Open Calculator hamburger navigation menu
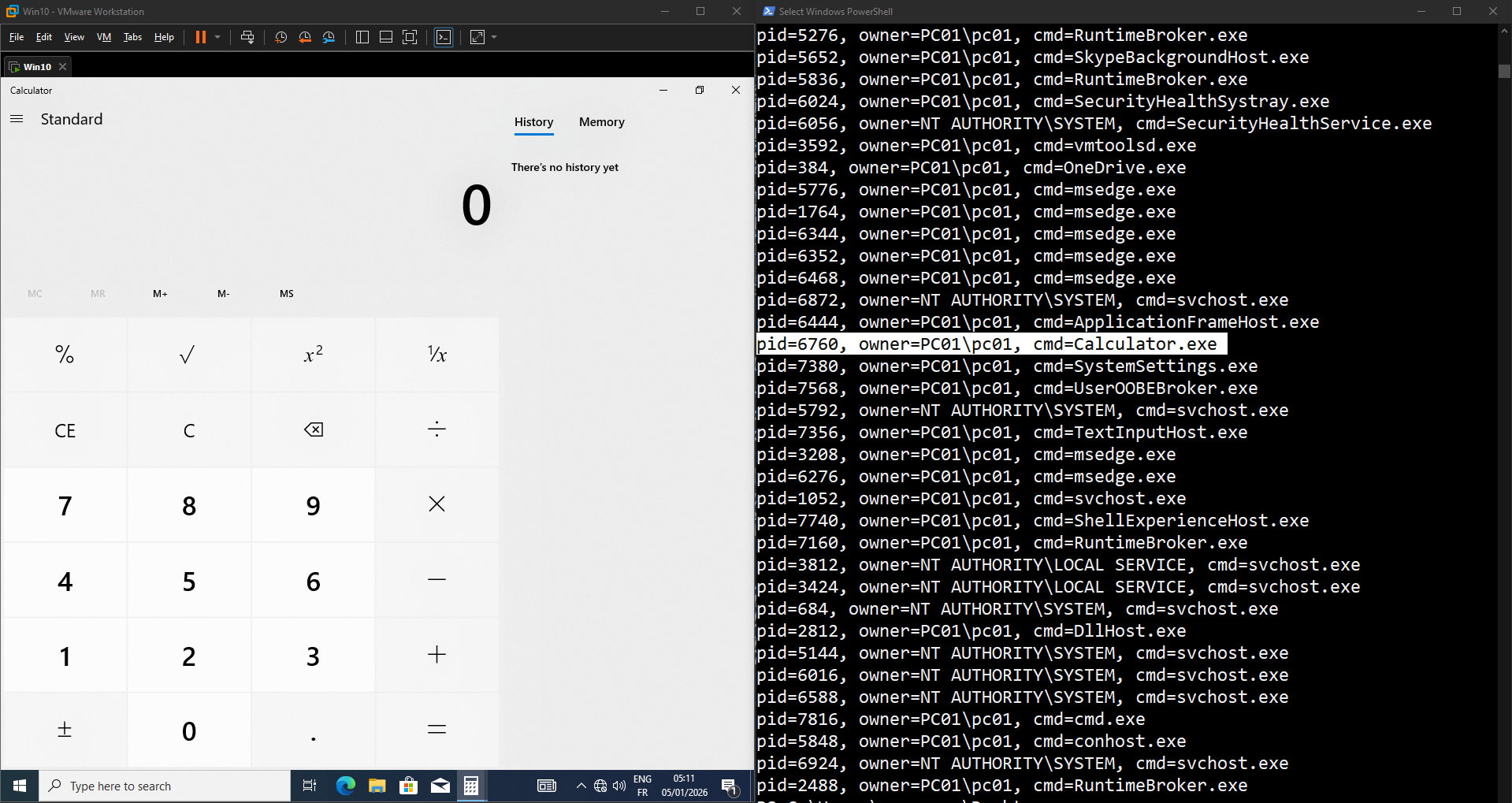This screenshot has width=1512, height=803. coord(17,119)
